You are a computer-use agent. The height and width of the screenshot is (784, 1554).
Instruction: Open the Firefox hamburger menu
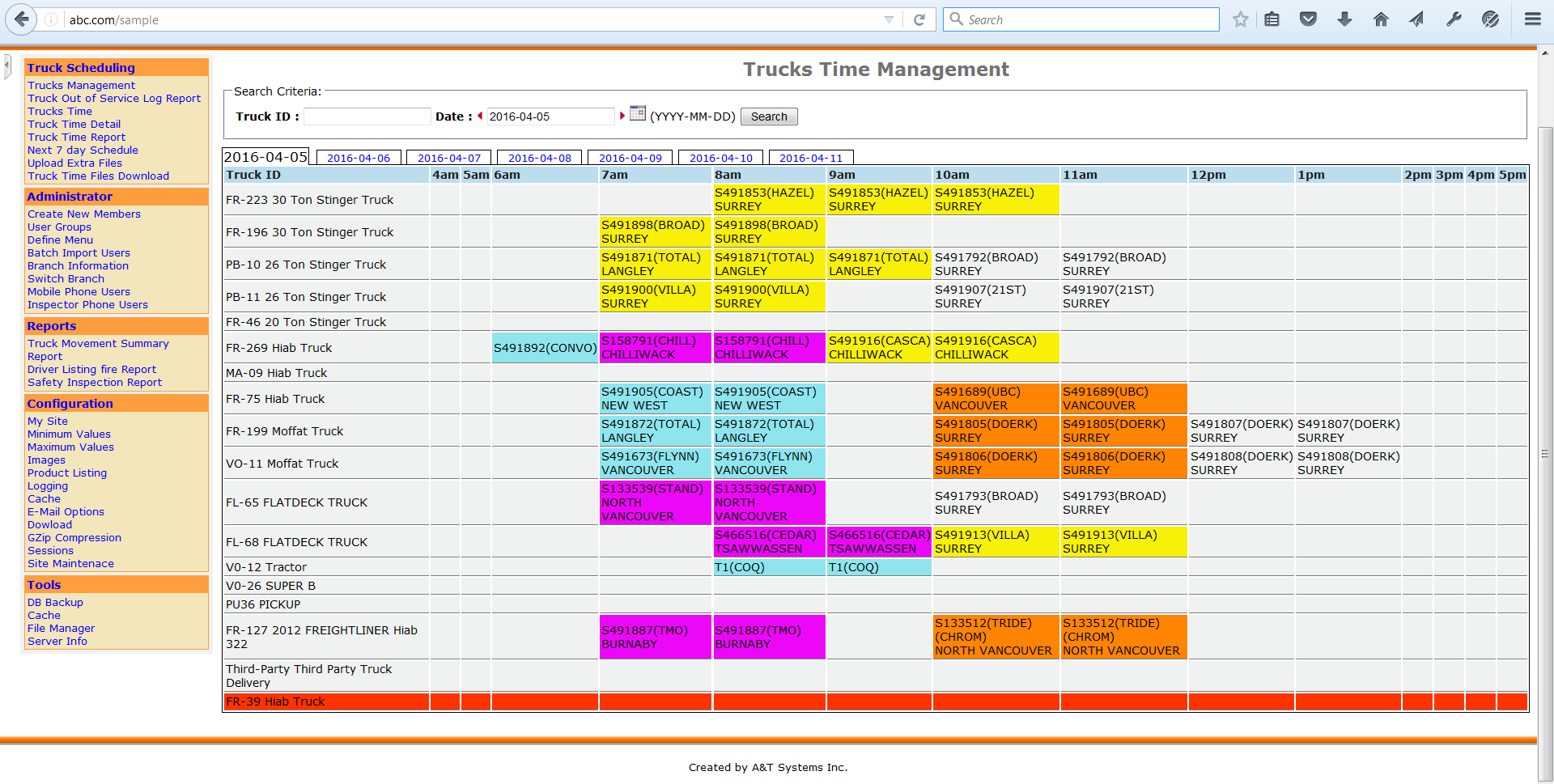click(1532, 19)
